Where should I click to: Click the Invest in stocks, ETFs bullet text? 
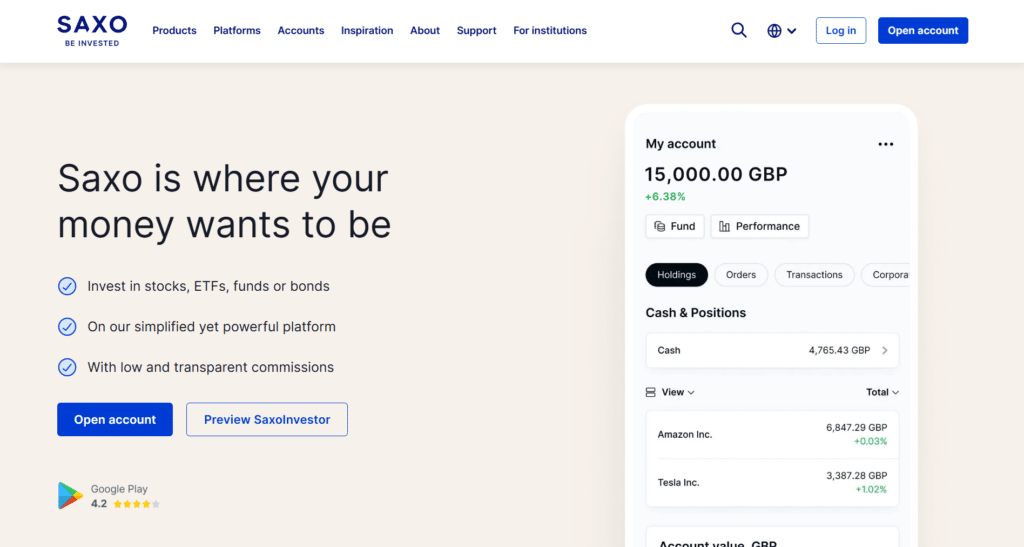[x=208, y=286]
